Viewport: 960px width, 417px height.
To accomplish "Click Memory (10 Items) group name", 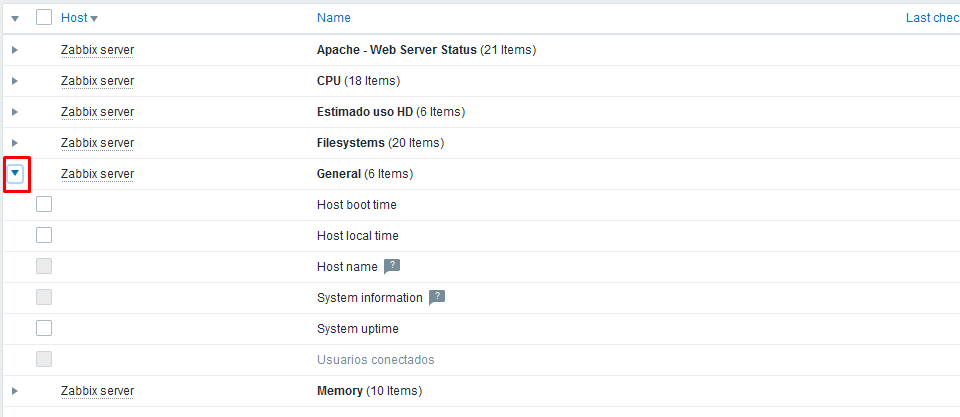I will tap(369, 391).
